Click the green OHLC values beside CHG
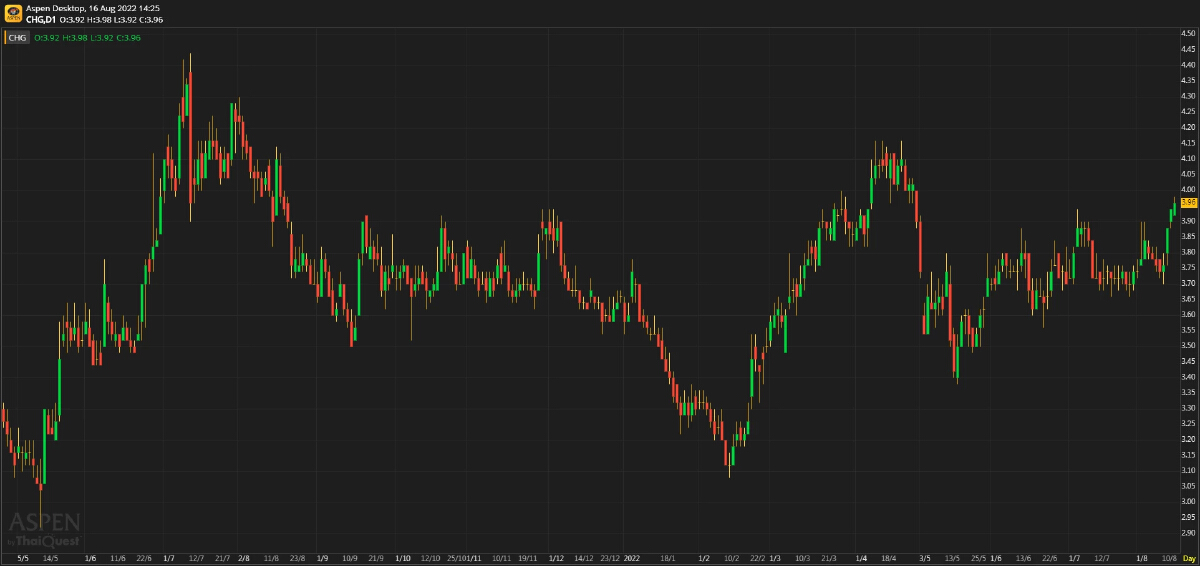Viewport: 1200px width, 566px height. [87, 38]
